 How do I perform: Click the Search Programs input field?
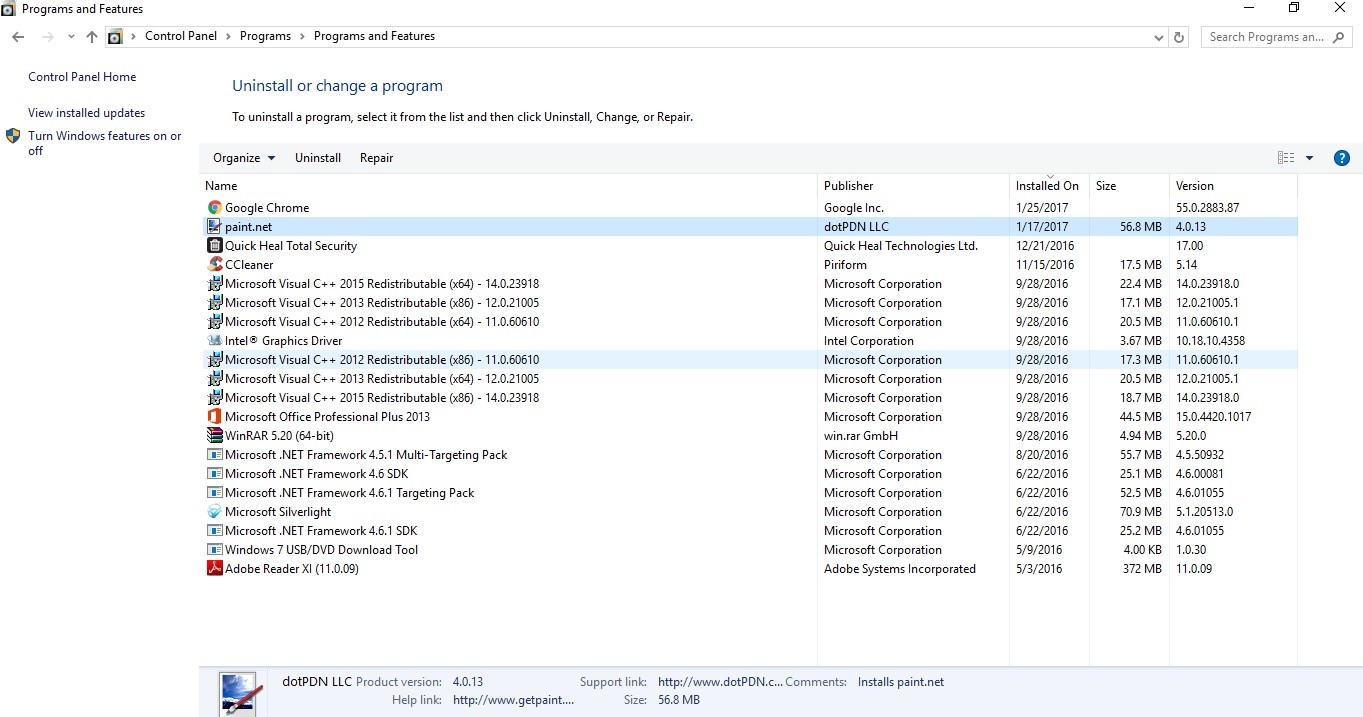click(x=1266, y=37)
